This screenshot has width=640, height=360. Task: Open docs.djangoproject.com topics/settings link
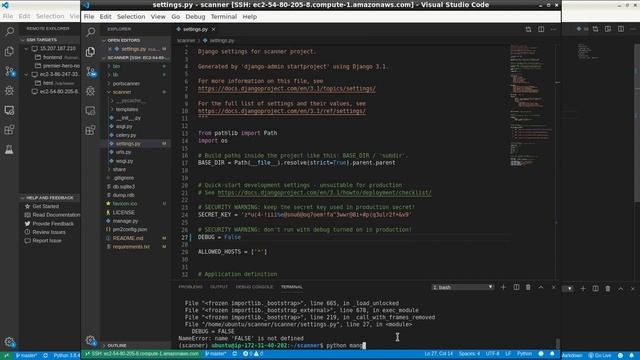[x=287, y=89]
